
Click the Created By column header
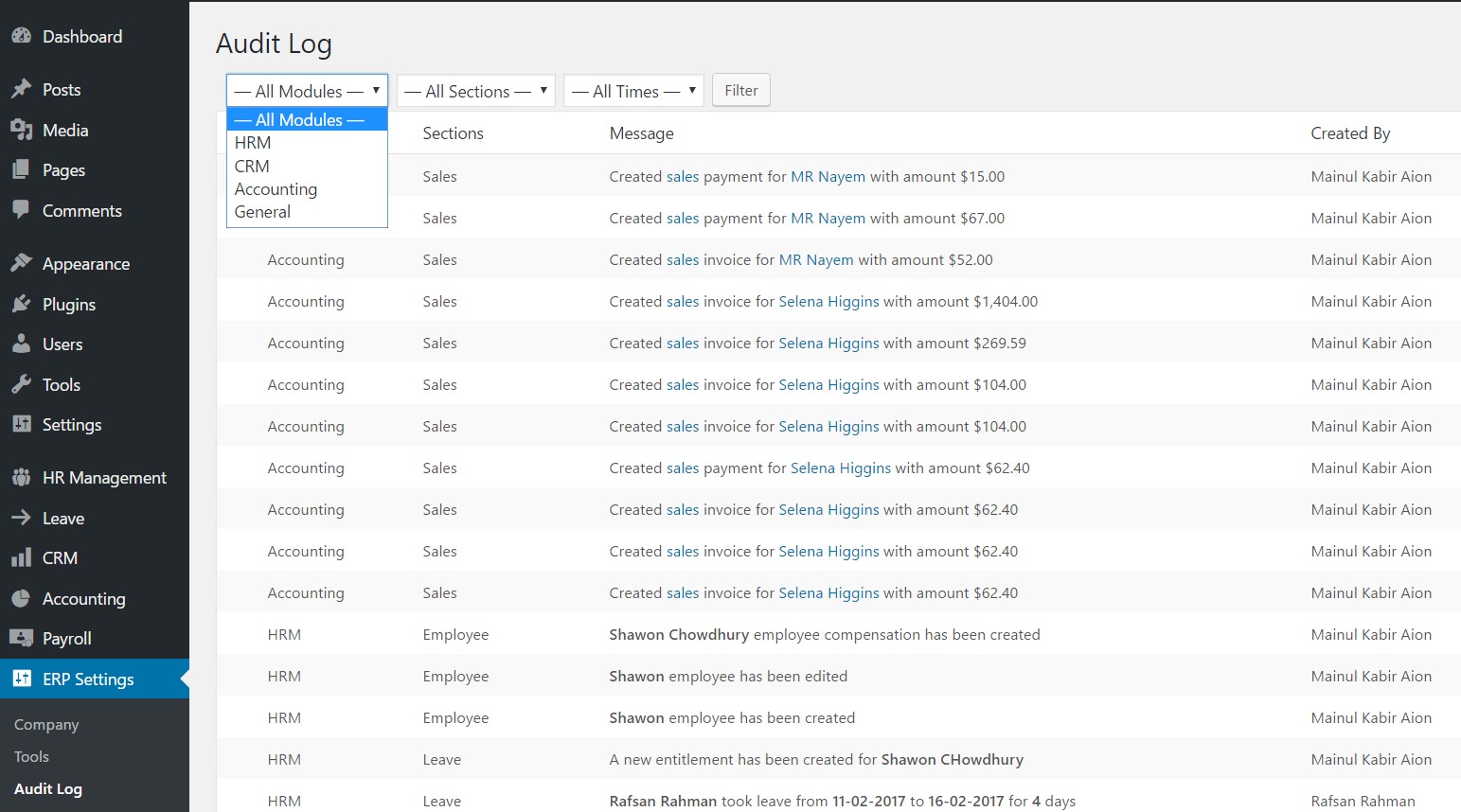point(1350,133)
